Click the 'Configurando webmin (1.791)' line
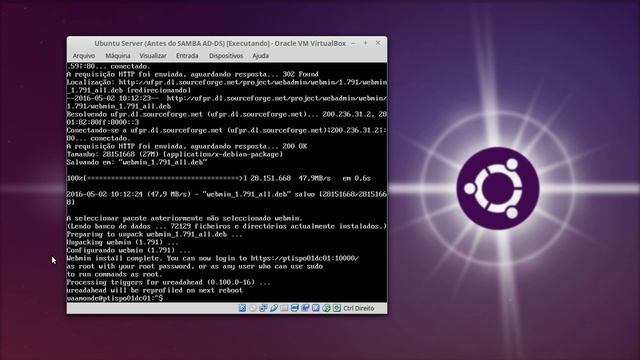The width and height of the screenshot is (640, 360). point(128,250)
